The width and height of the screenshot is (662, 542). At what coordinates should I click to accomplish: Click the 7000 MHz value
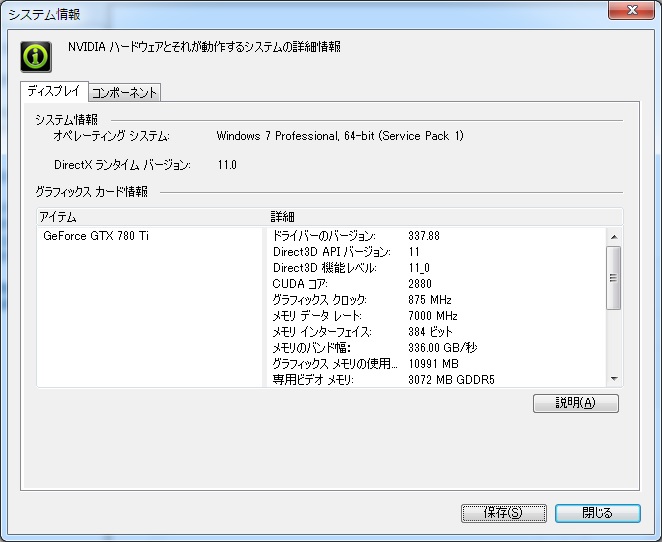click(433, 316)
